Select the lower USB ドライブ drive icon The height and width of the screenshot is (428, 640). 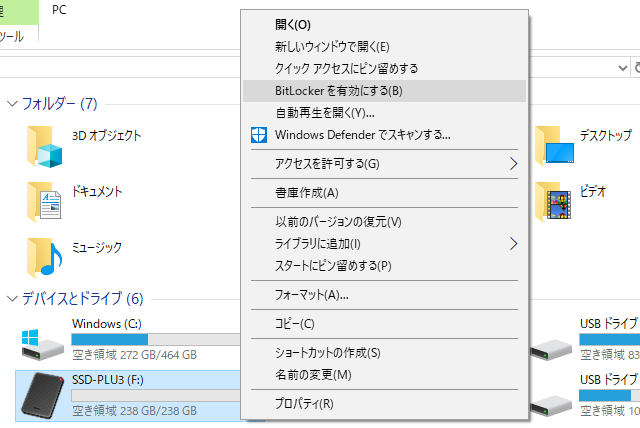coord(551,406)
